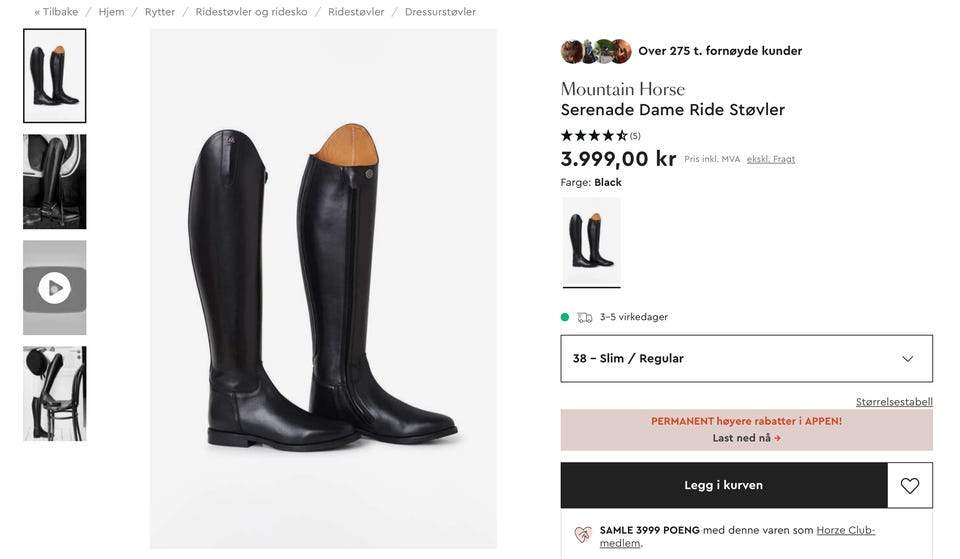Play the product video thumbnail

[55, 288]
